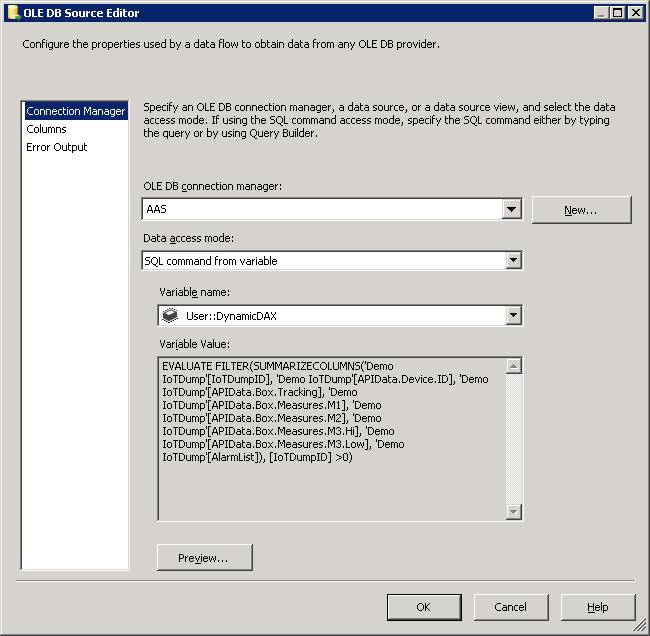This screenshot has height=636, width=650.
Task: Maximize the OLE DB Source Editor window
Action: pos(617,13)
